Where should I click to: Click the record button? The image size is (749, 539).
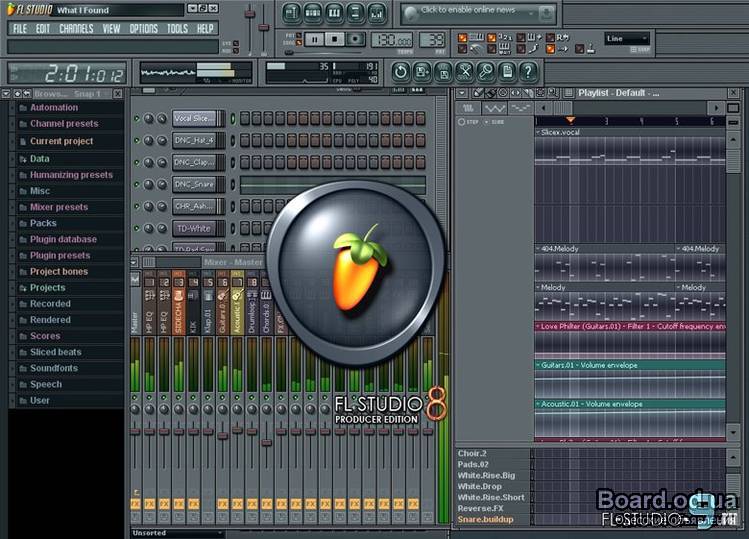click(355, 40)
